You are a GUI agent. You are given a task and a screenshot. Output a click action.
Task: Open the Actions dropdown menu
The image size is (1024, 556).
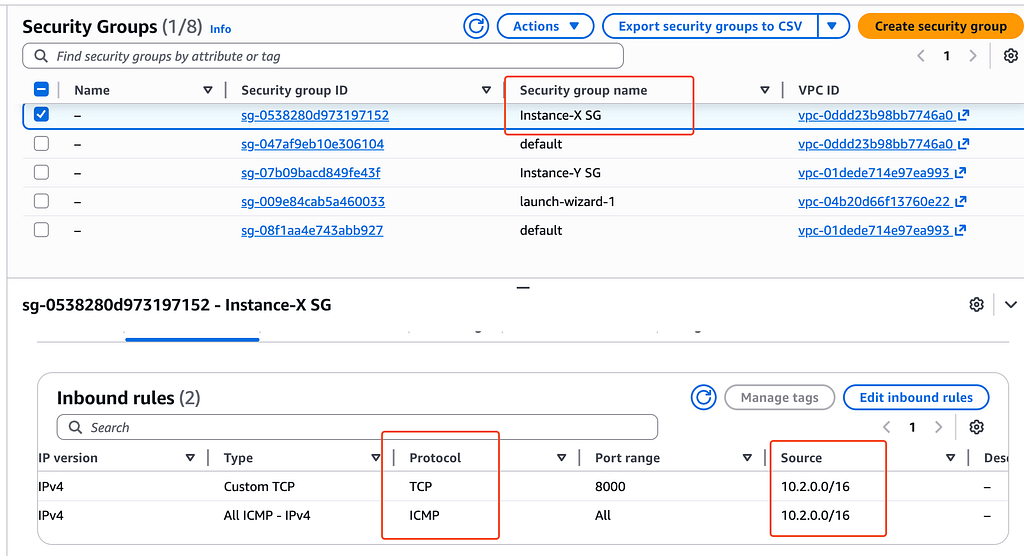coord(545,26)
